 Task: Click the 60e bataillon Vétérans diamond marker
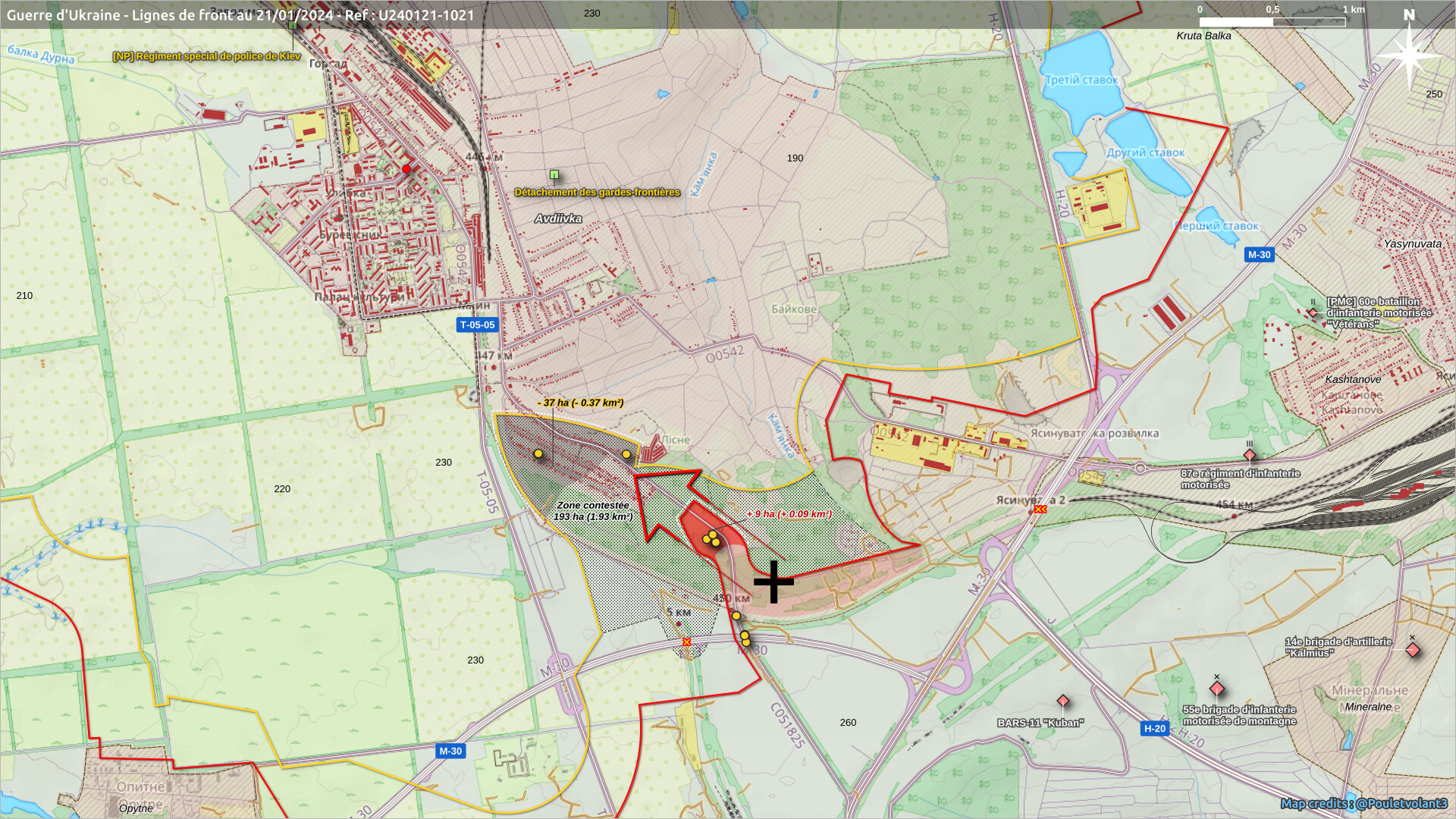(1313, 312)
